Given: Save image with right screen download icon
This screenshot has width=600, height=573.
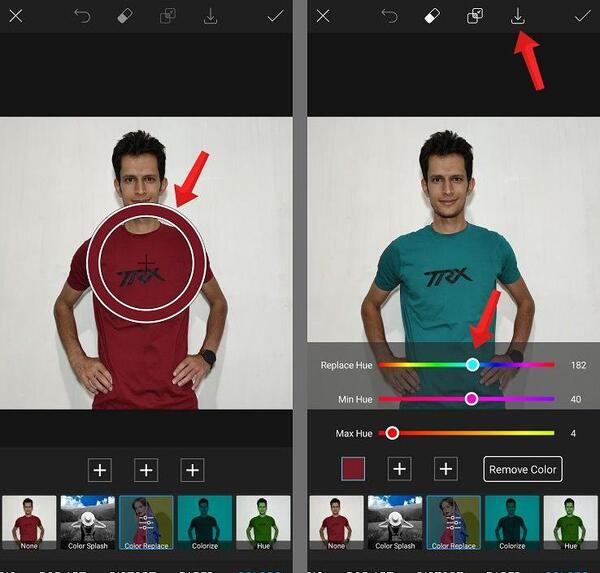Looking at the screenshot, I should pyautogui.click(x=517, y=16).
